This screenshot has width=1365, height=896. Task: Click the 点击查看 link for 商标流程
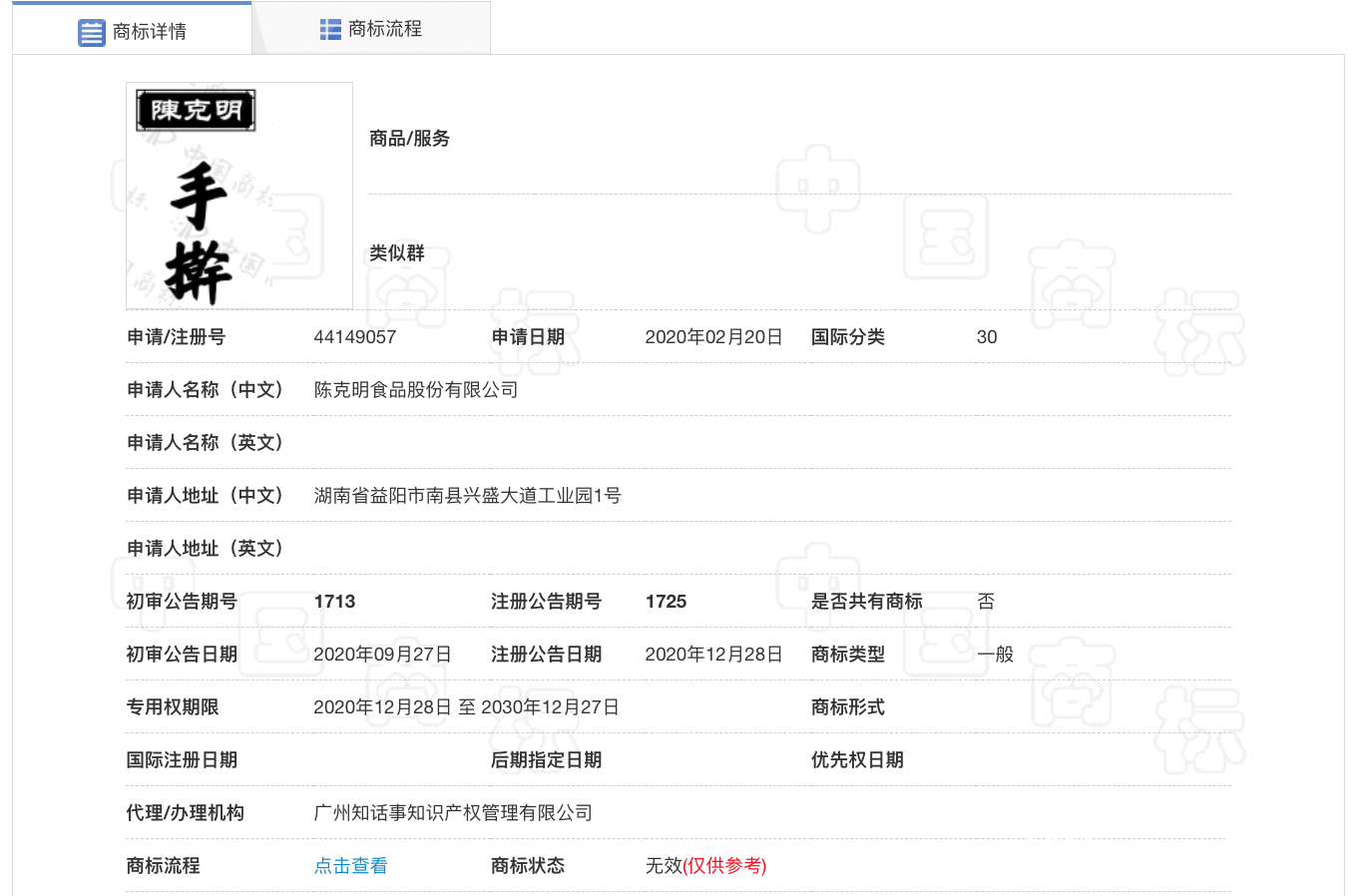[x=351, y=866]
